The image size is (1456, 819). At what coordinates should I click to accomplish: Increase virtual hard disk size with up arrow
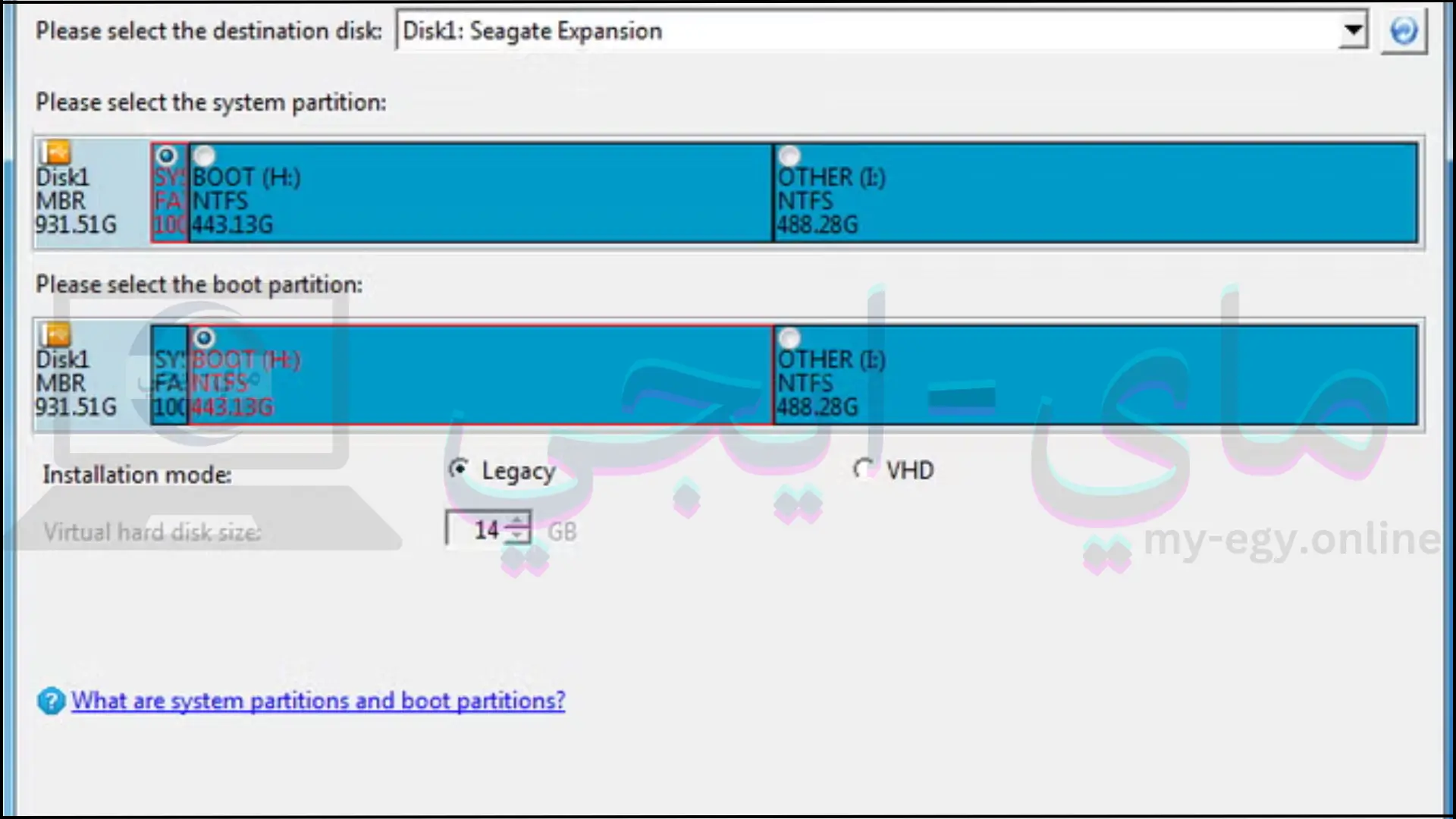click(x=518, y=521)
